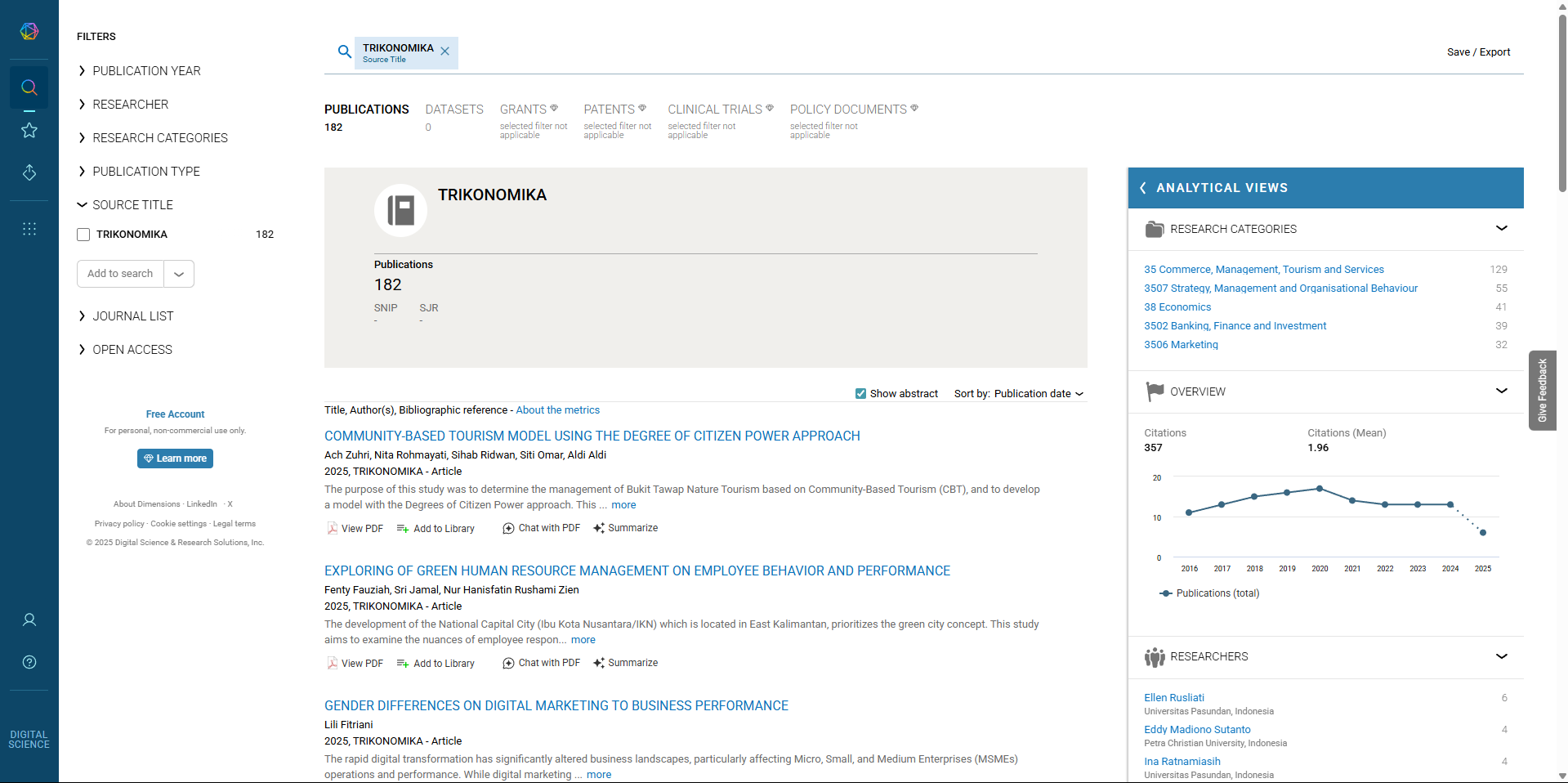1568x783 pixels.
Task: Open the Community-Based Tourism Model article title
Action: [592, 436]
